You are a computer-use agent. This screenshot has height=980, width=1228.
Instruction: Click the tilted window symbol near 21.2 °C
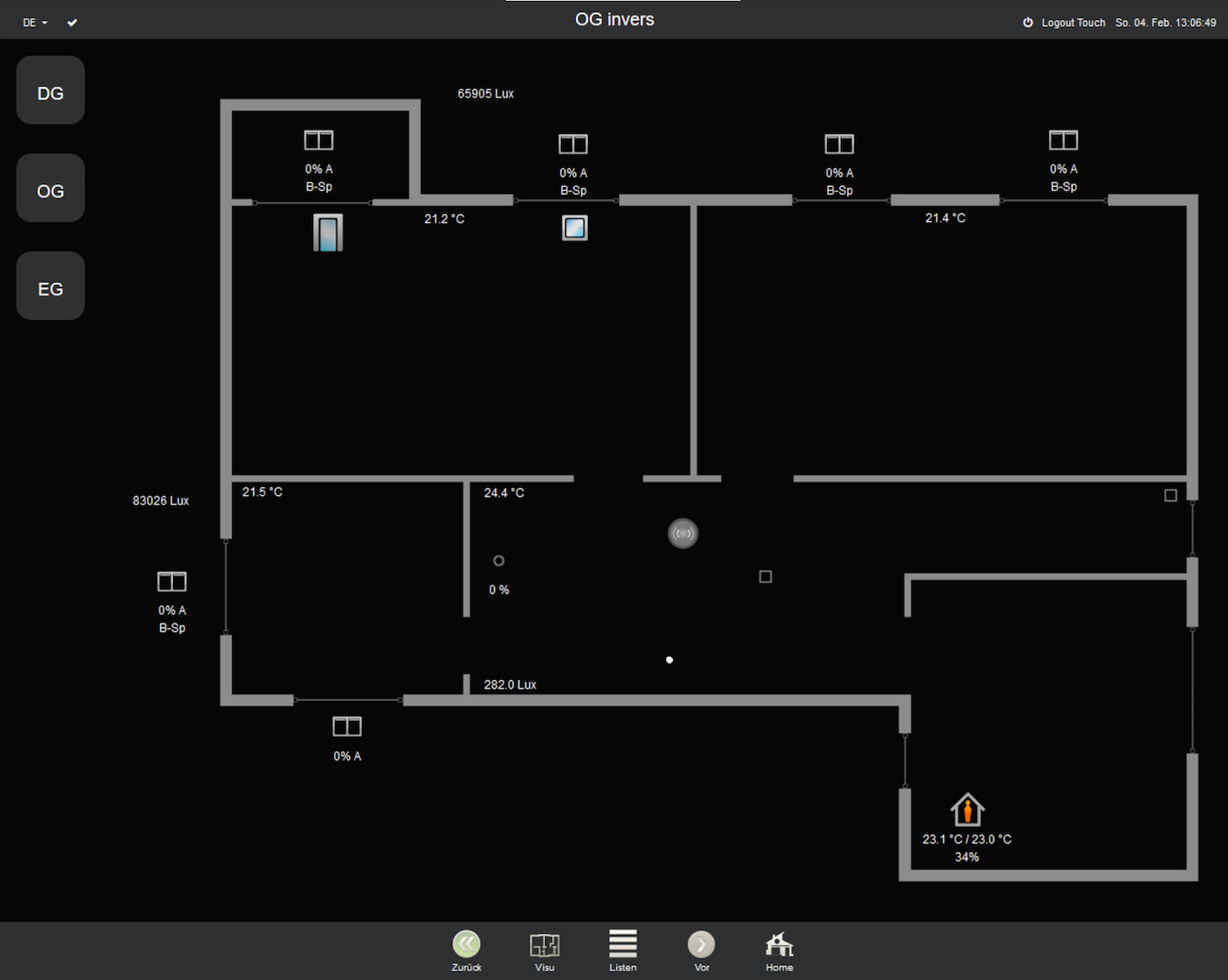[574, 227]
